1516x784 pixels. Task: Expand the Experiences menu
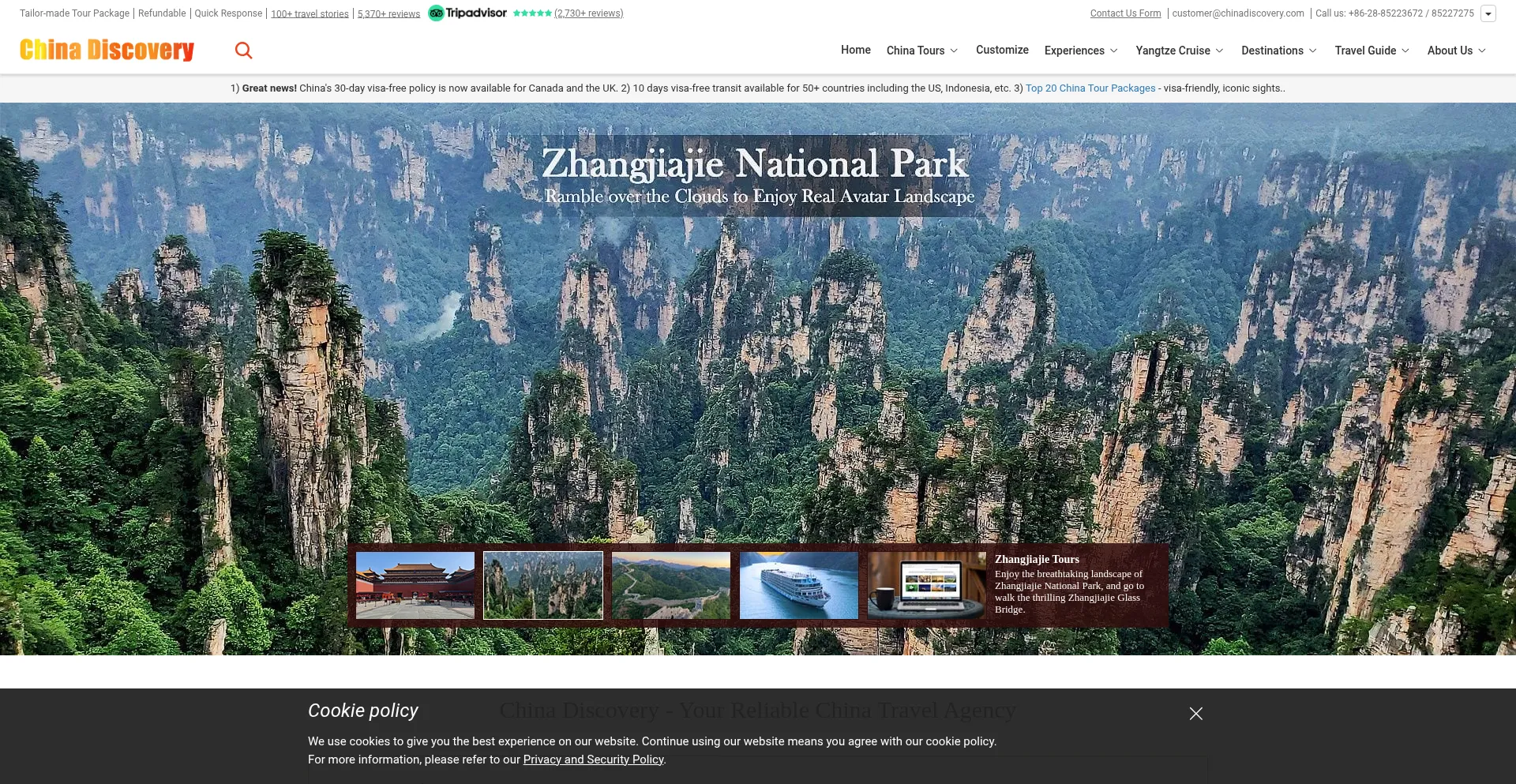[x=1081, y=51]
